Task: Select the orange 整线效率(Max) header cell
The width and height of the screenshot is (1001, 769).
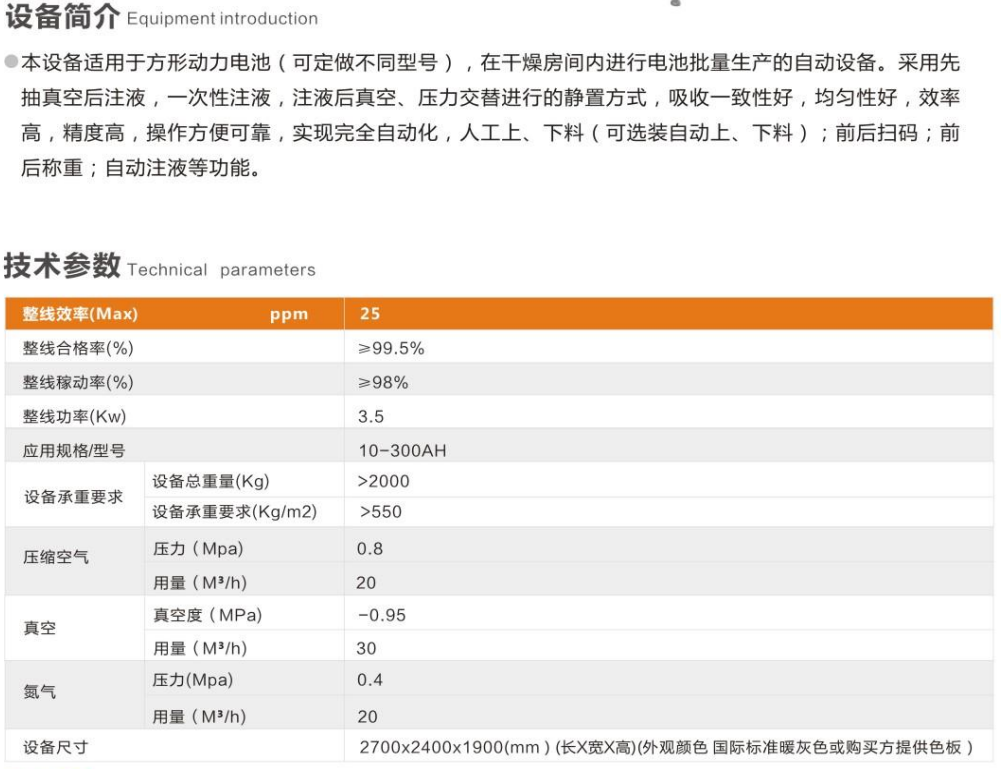Action: tap(80, 314)
